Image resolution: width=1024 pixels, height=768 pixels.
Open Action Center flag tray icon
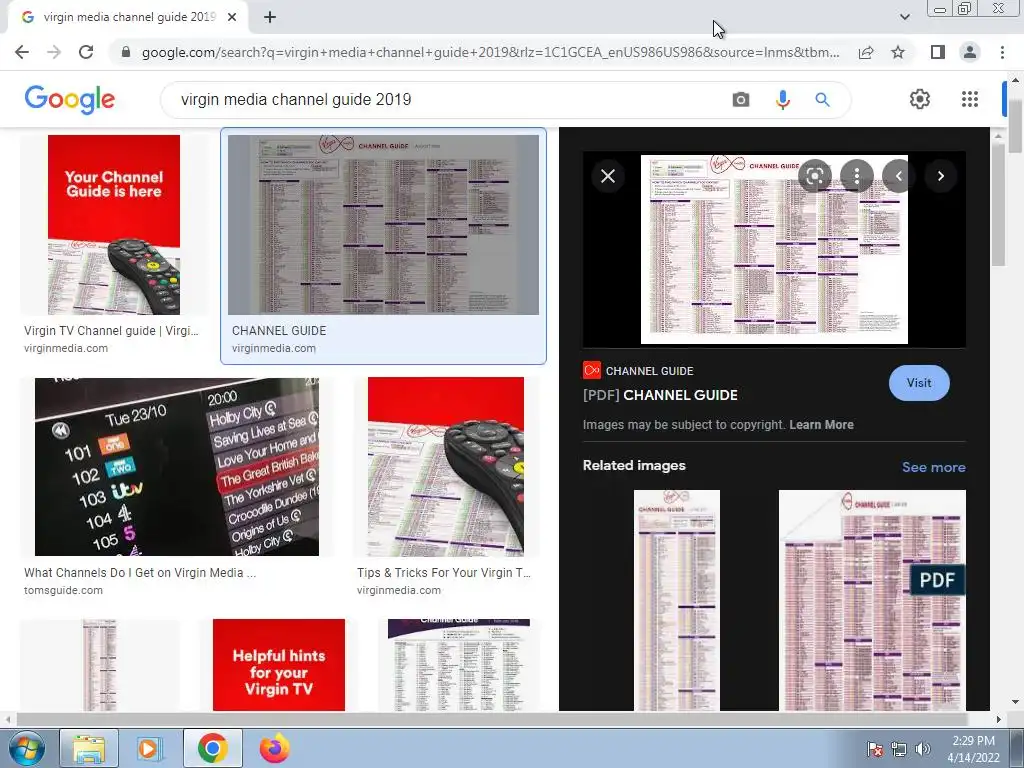[x=874, y=749]
